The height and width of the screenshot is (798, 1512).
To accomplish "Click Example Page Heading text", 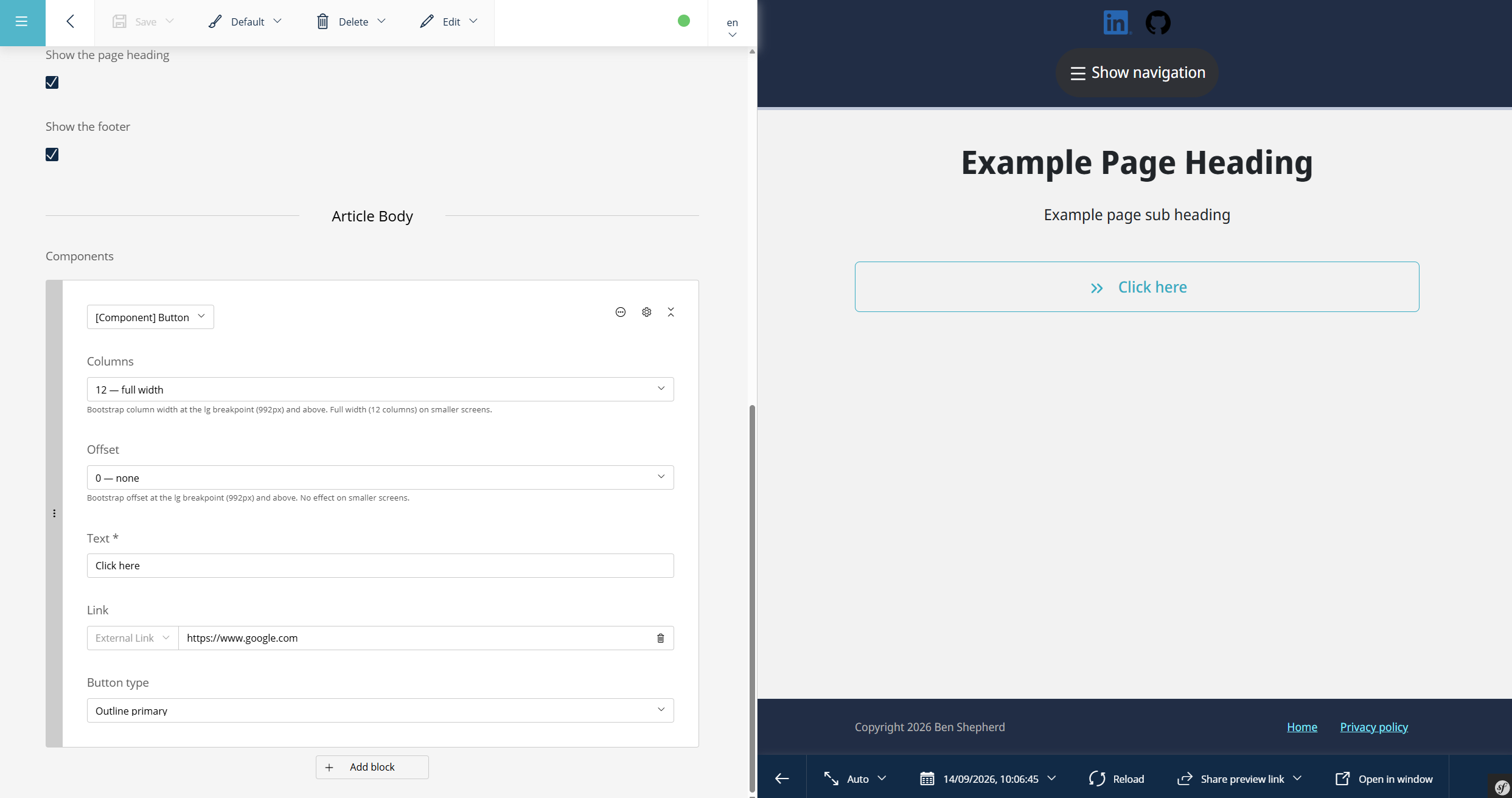I will pyautogui.click(x=1137, y=163).
